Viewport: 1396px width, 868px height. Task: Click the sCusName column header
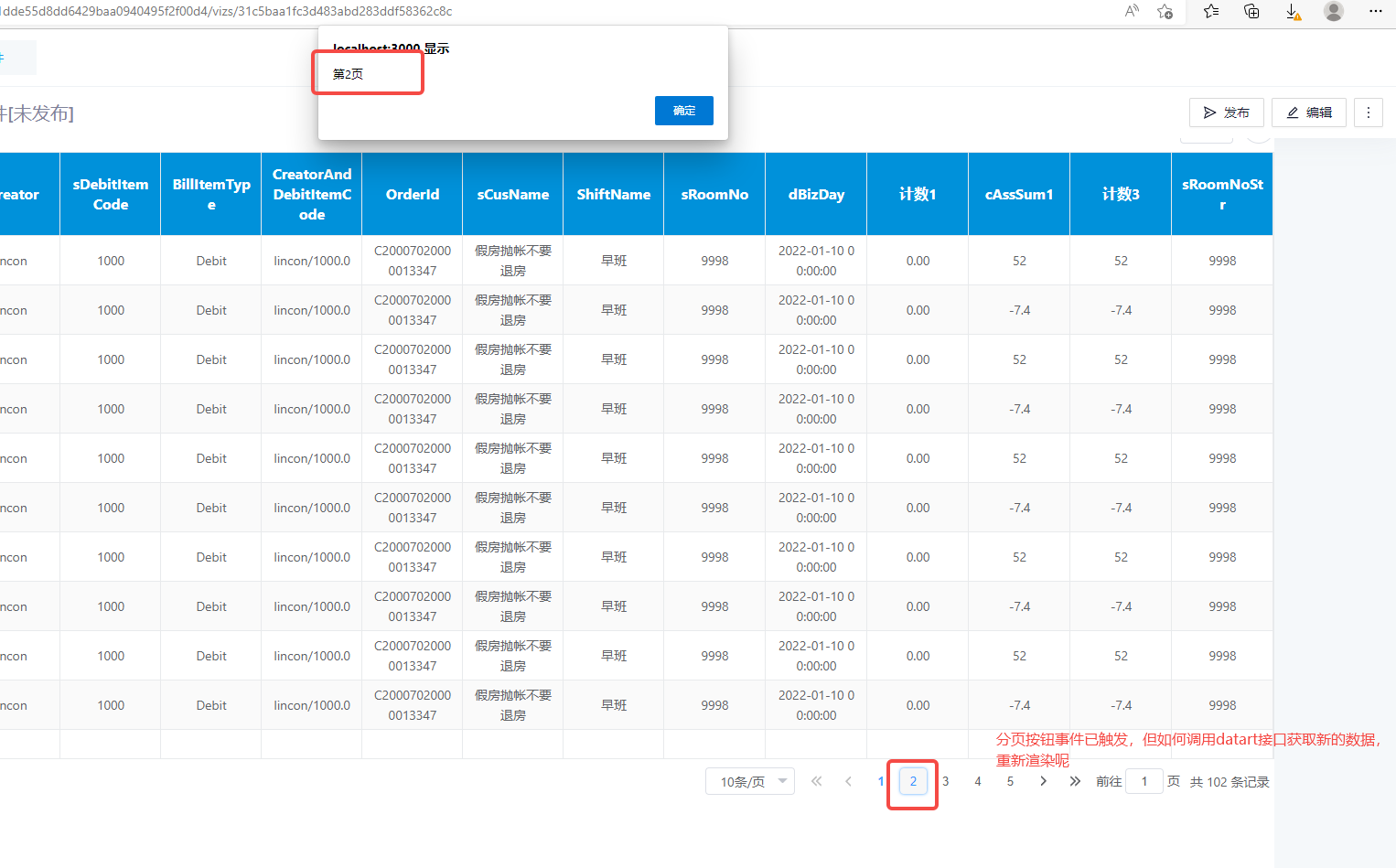(x=513, y=194)
